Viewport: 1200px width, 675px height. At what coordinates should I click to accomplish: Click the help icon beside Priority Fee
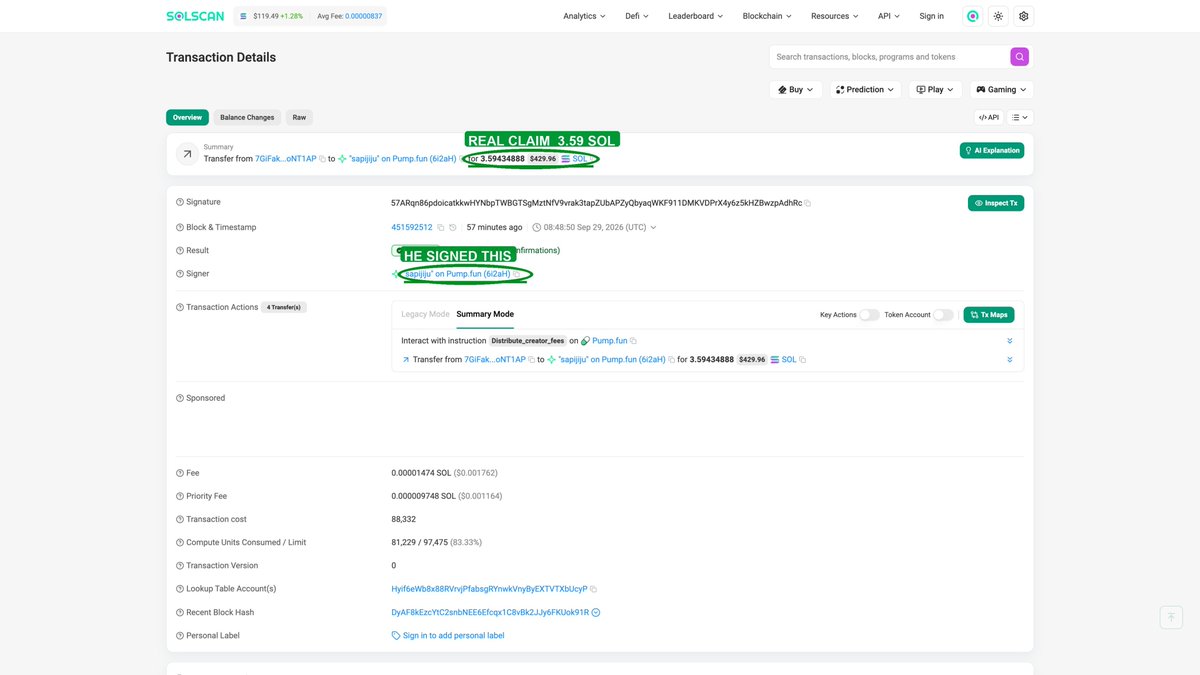point(180,496)
